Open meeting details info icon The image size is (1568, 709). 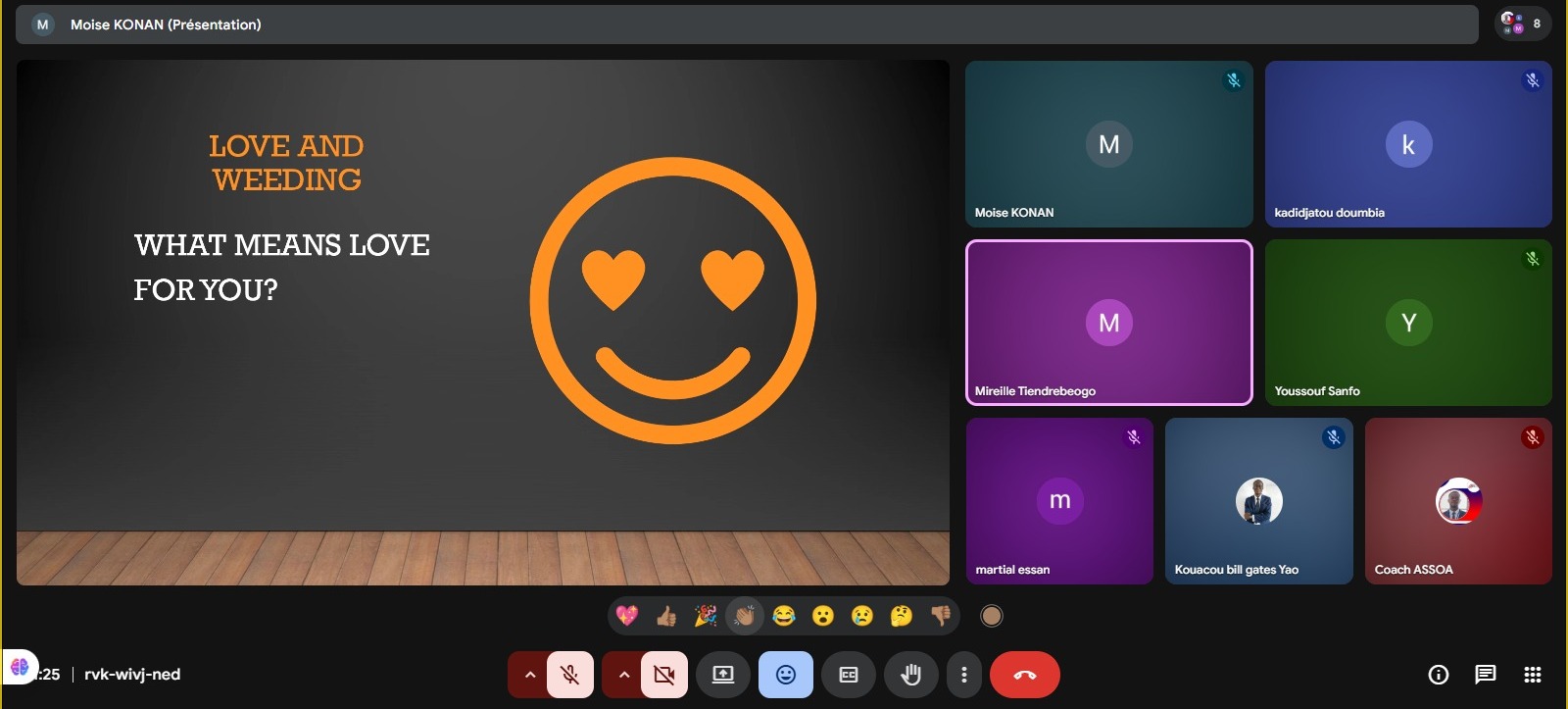coord(1438,675)
